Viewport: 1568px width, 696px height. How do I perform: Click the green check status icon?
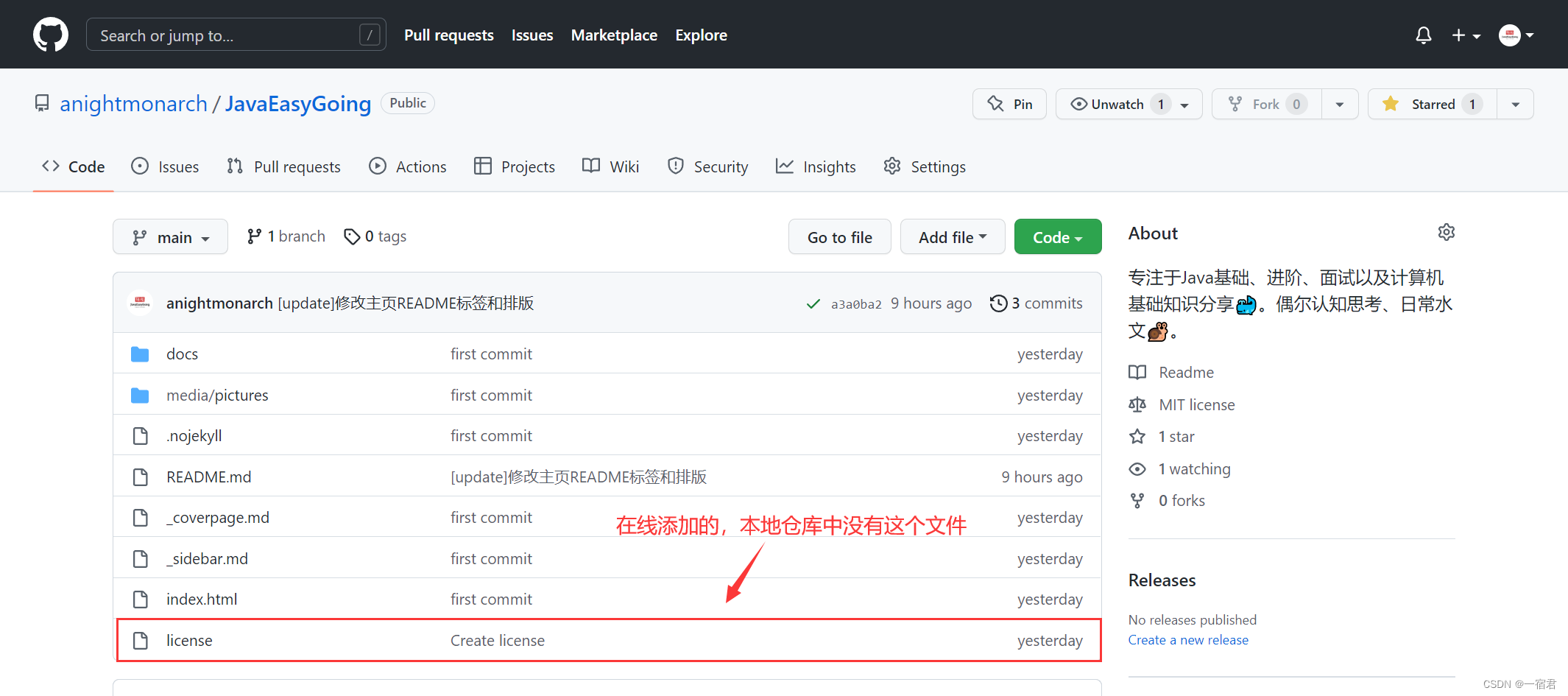coord(813,303)
